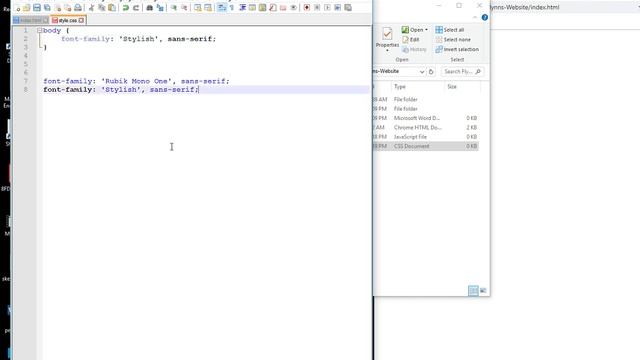Toggle synchronized horizontal scrolling icon
Image resolution: width=640 pixels, height=360 pixels.
click(x=208, y=8)
